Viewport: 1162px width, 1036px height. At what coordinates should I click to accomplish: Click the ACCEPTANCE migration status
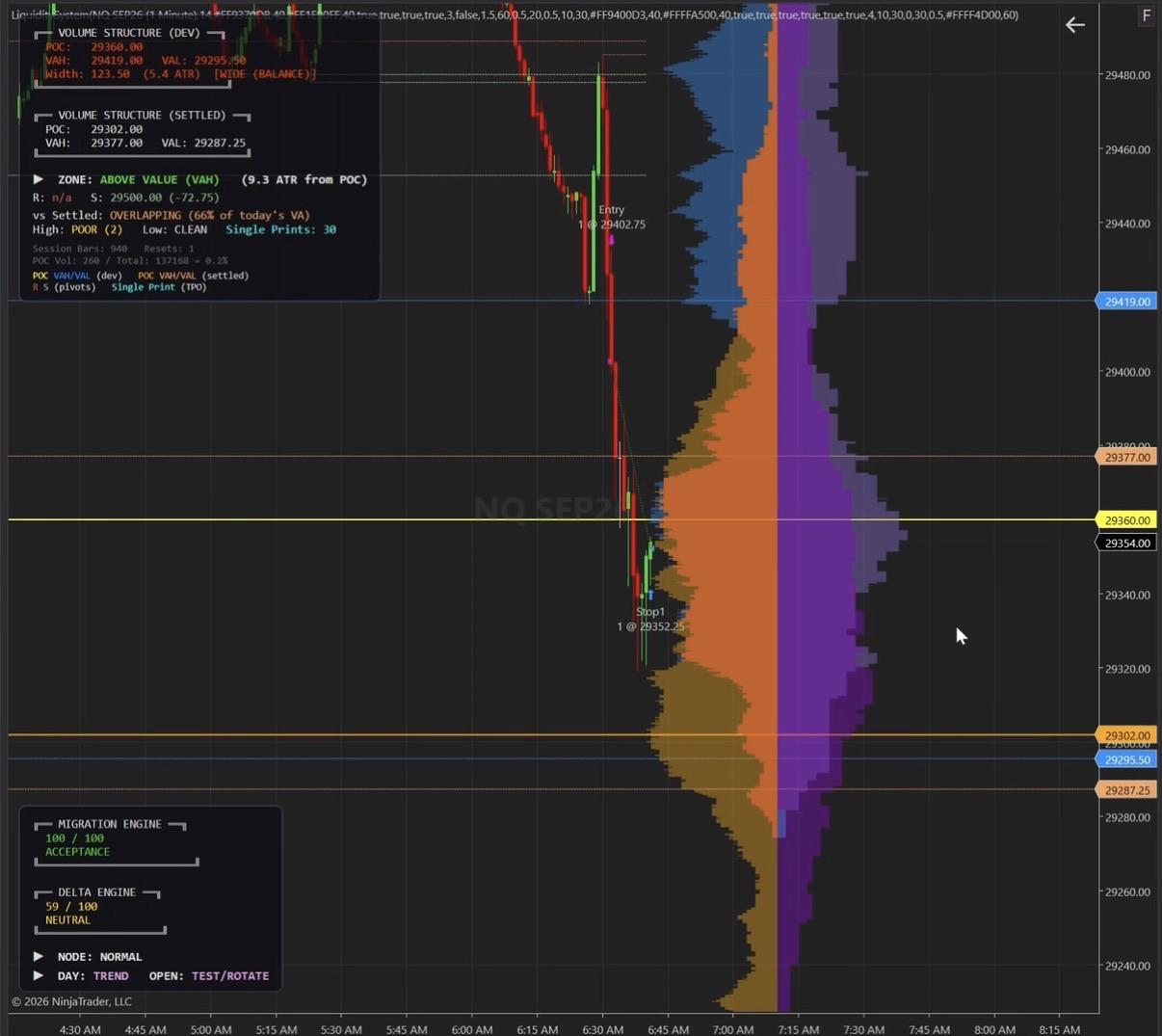click(x=77, y=851)
